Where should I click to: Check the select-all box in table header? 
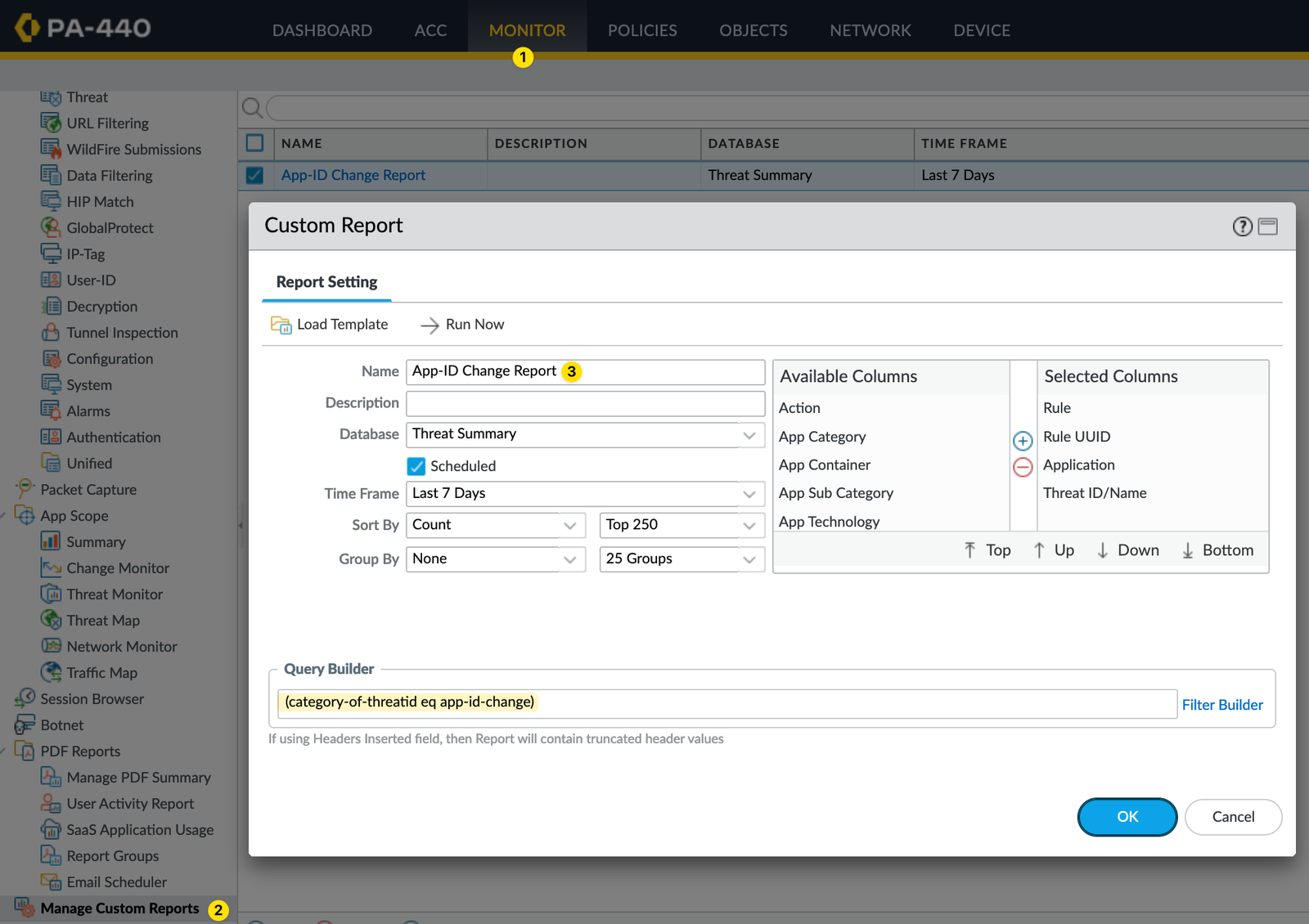click(254, 143)
